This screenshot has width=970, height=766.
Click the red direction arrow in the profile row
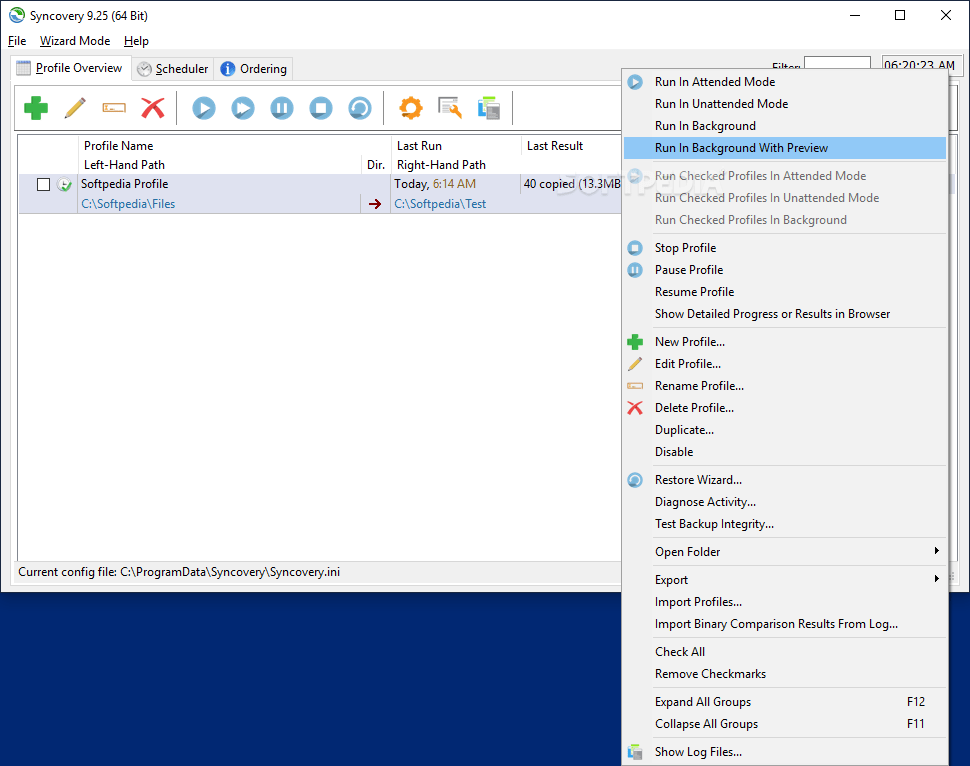click(x=375, y=204)
